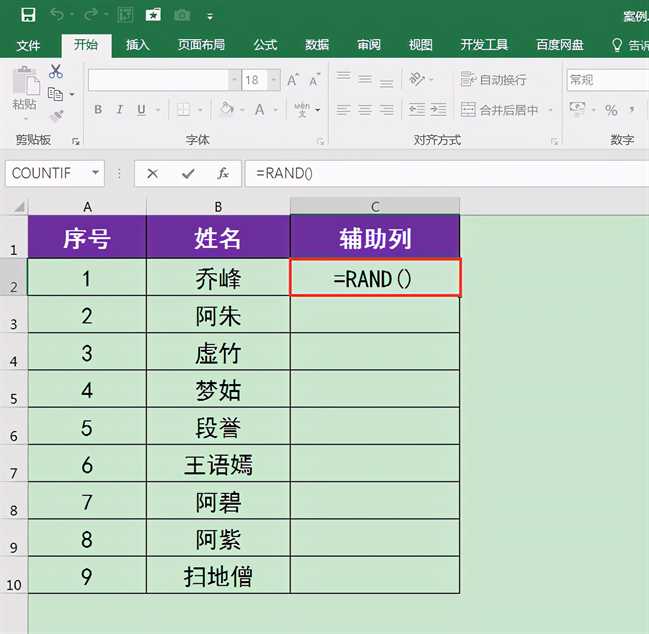Open the font size dropdown
Screen dimensions: 649x634
click(x=272, y=80)
